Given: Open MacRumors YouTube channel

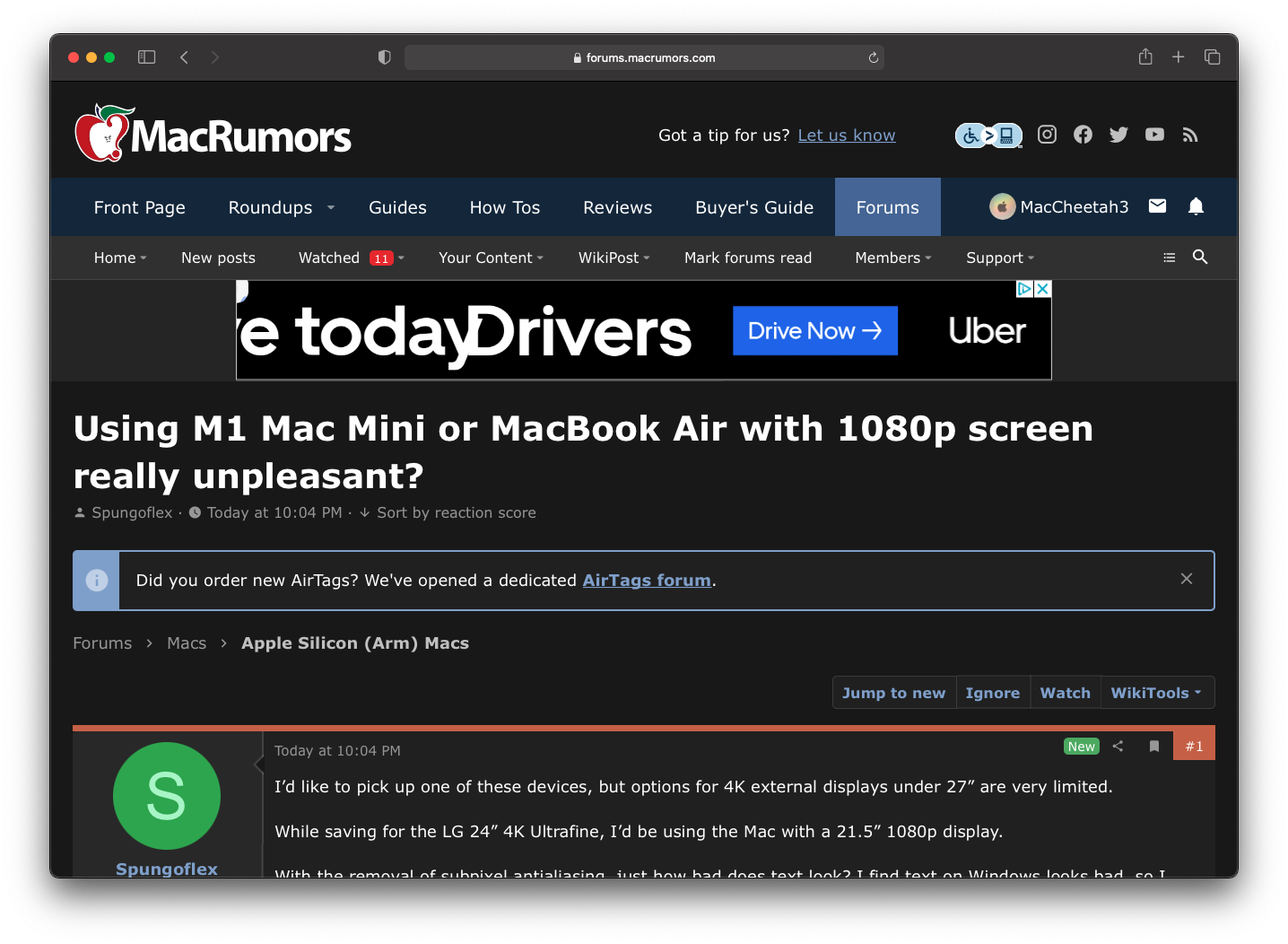Looking at the screenshot, I should (1154, 135).
